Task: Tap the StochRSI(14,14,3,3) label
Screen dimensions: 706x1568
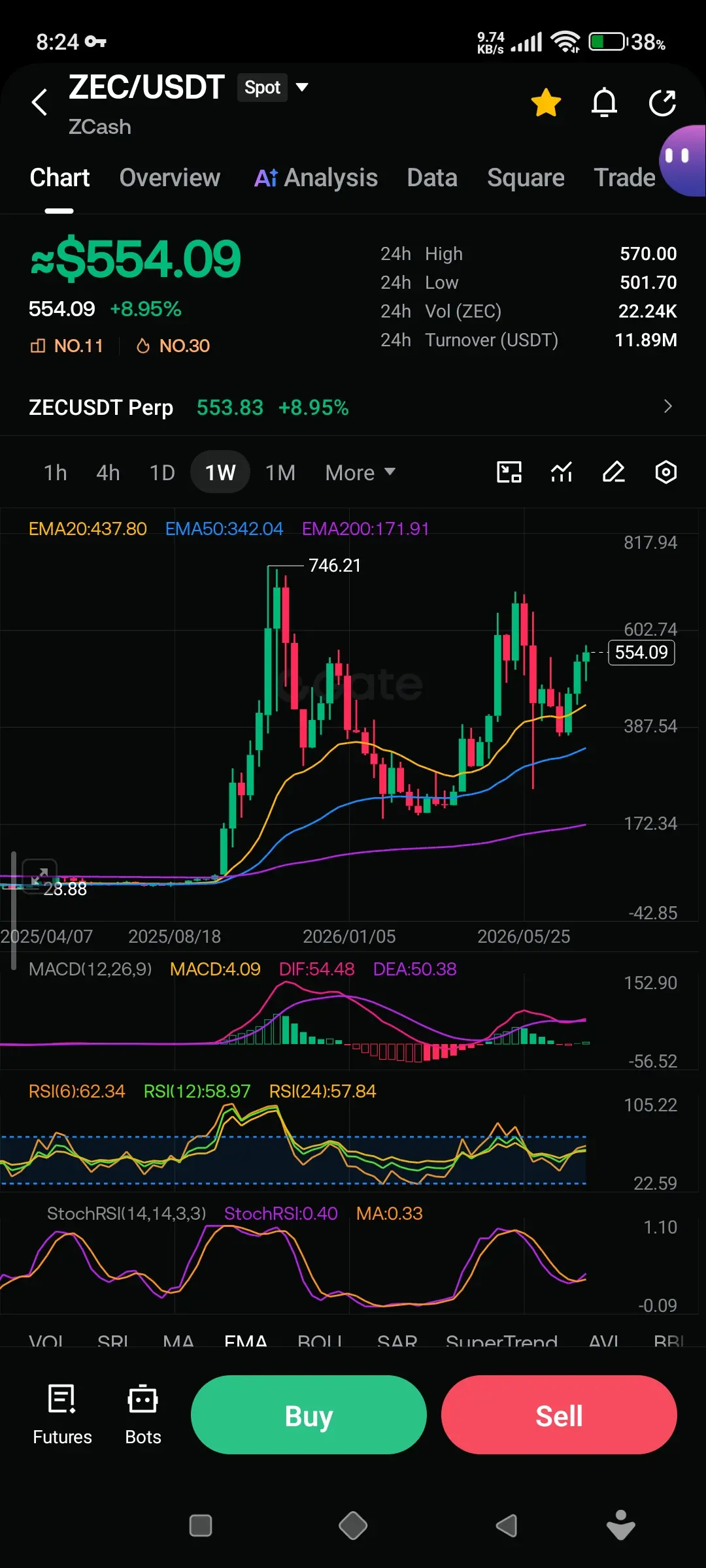Action: [x=126, y=1213]
